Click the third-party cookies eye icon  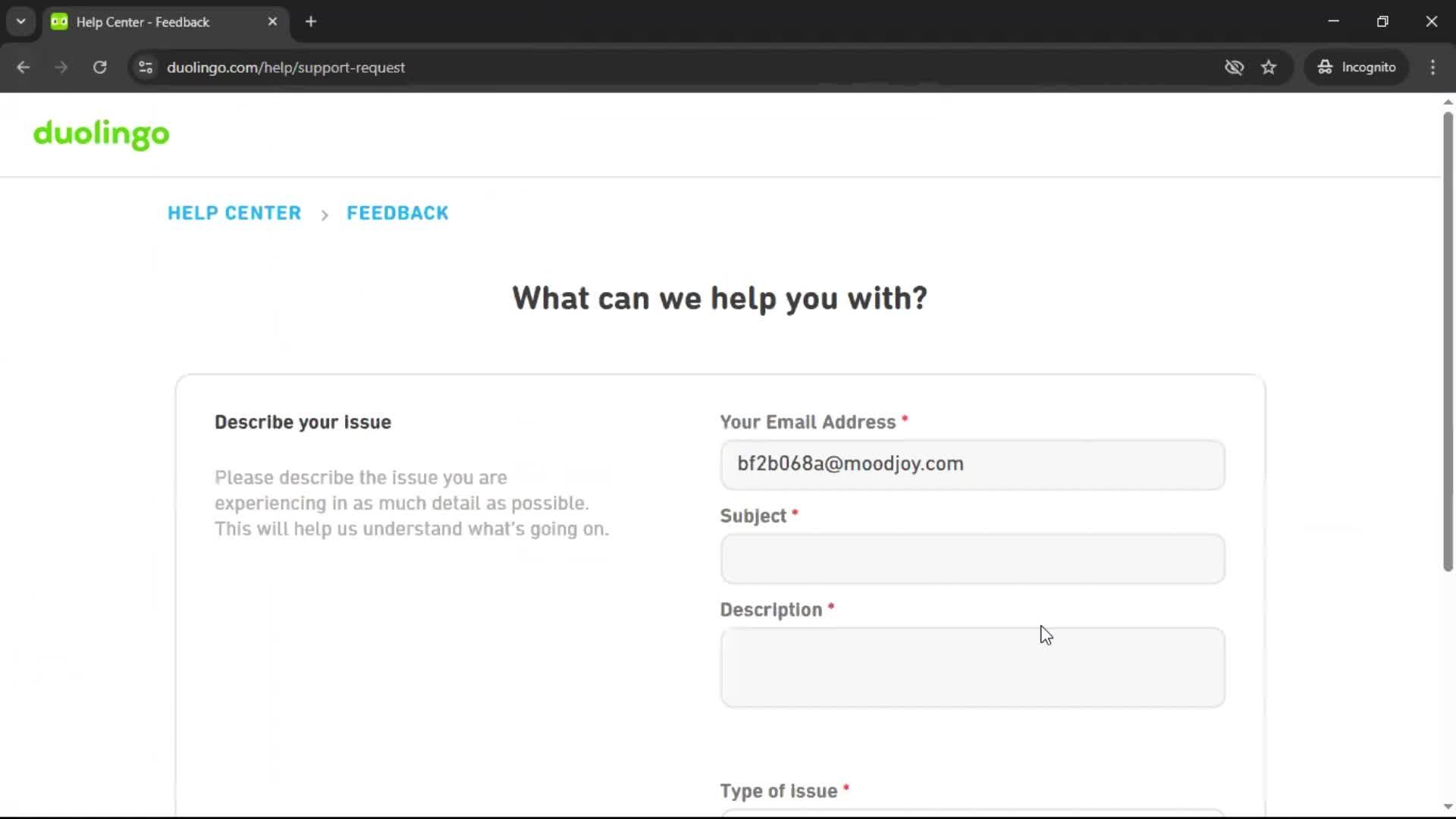[1235, 67]
